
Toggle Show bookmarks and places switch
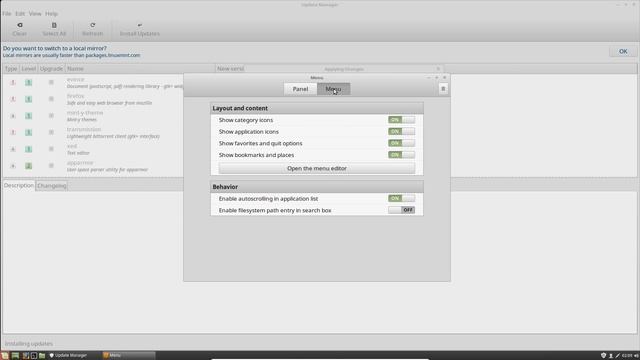point(401,155)
